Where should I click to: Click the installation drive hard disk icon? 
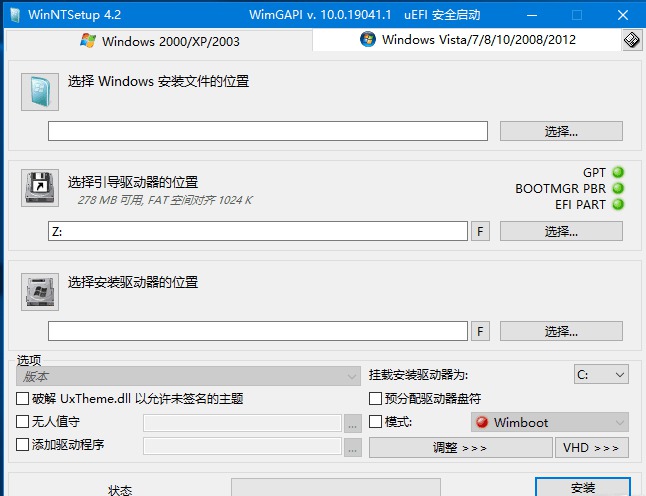point(40,292)
